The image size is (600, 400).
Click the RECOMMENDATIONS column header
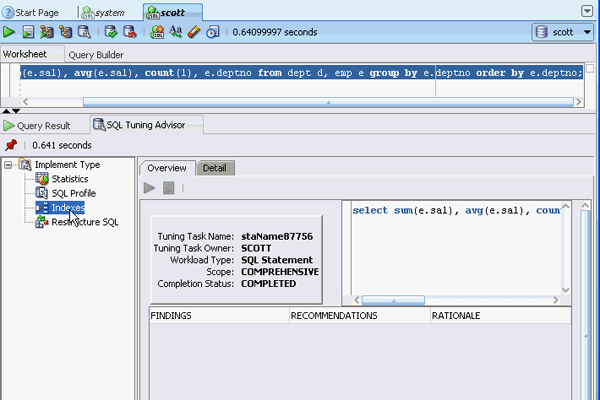pyautogui.click(x=360, y=316)
